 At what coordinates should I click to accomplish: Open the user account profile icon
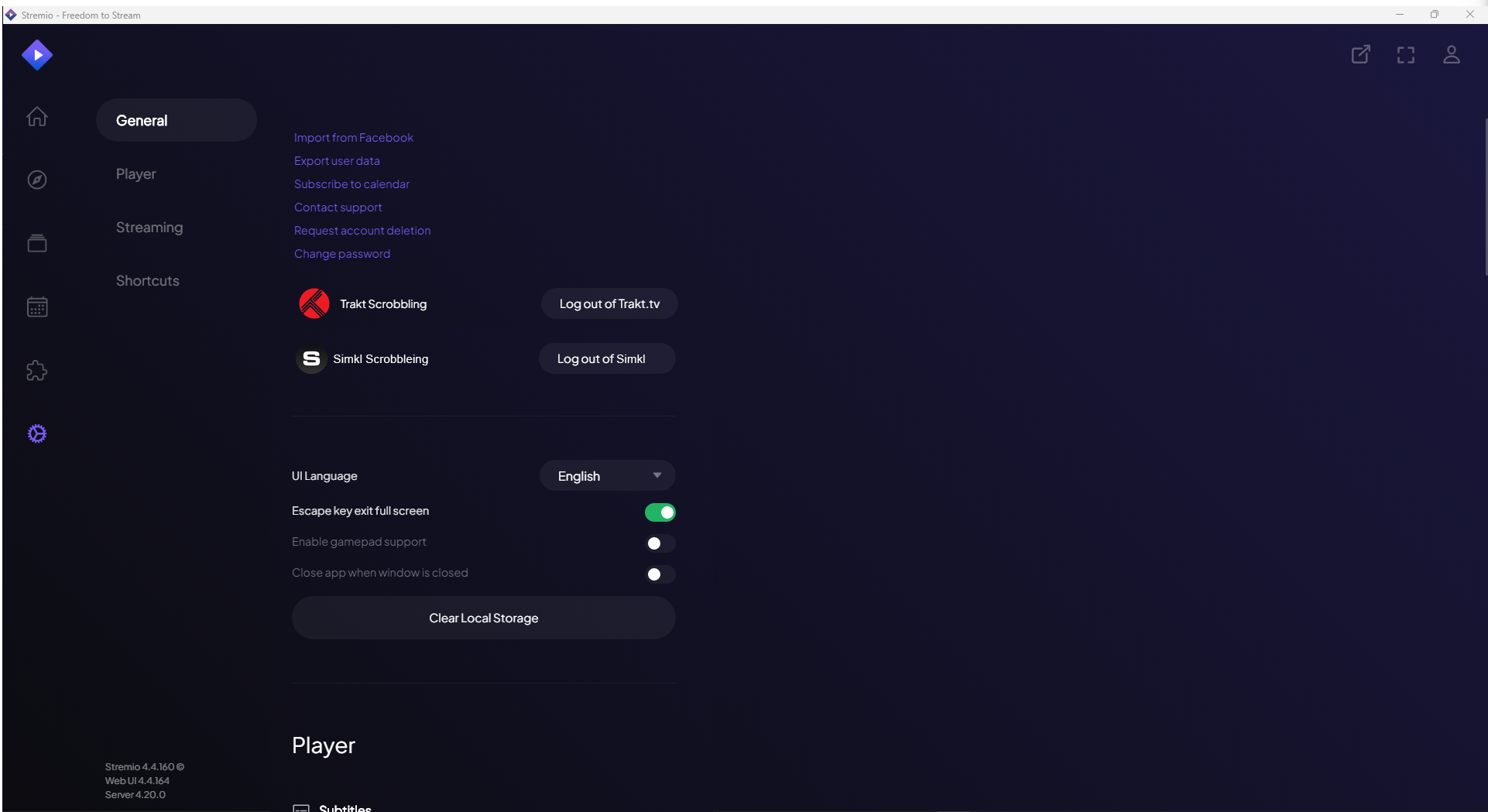[x=1452, y=54]
